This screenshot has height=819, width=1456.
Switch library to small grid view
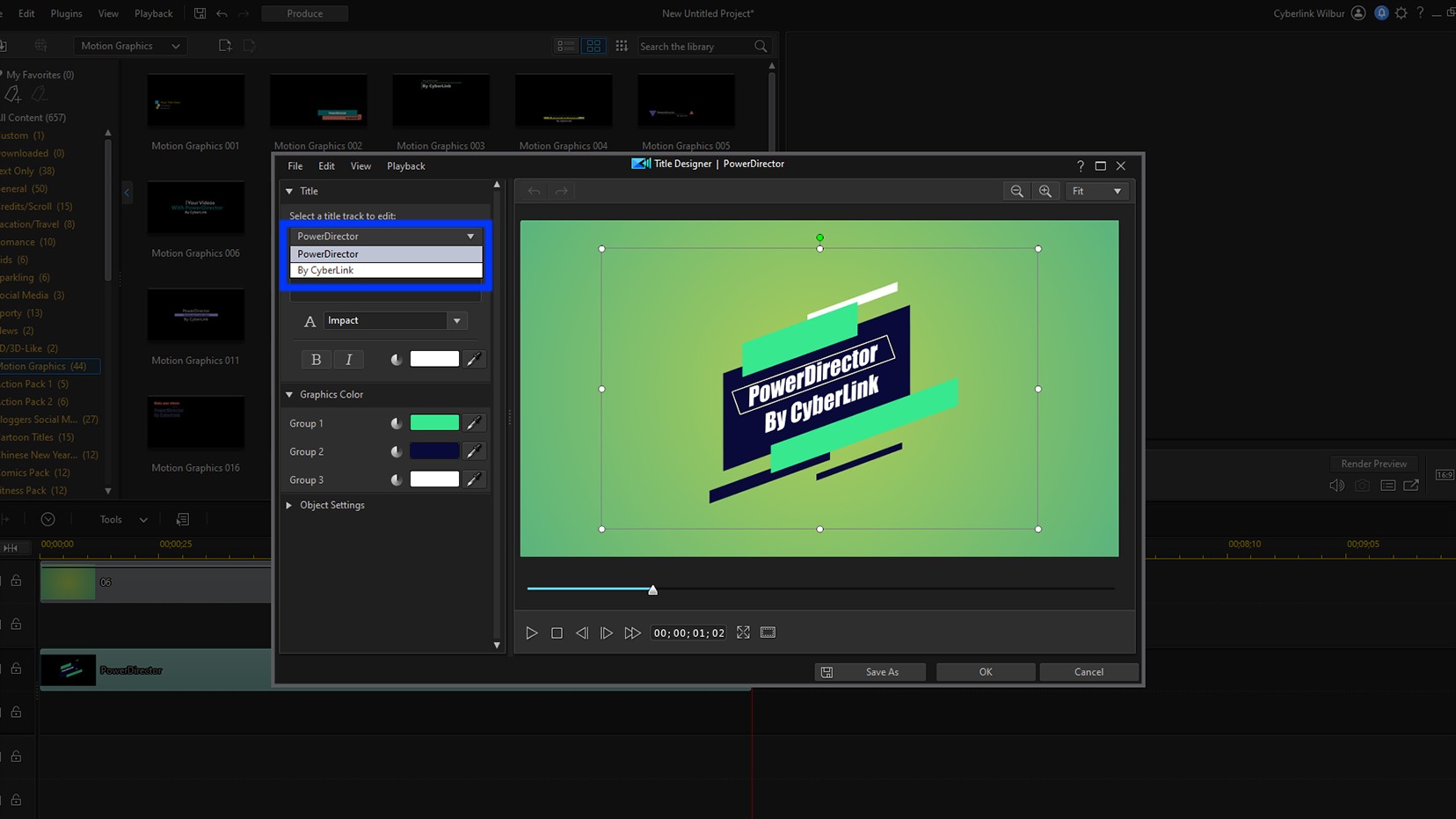tap(622, 46)
